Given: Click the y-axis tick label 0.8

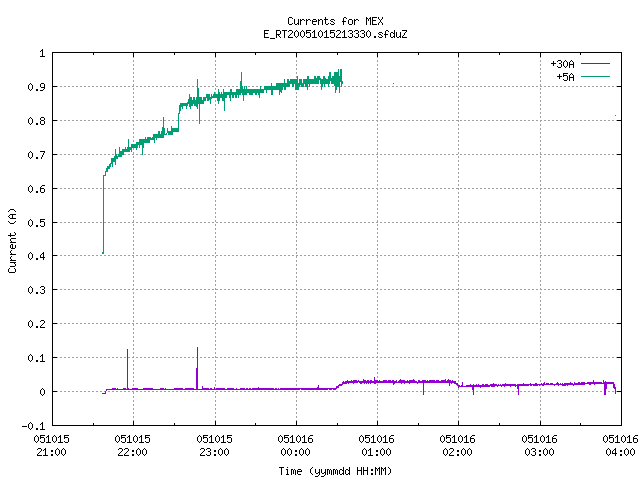Looking at the screenshot, I should coord(36,121).
